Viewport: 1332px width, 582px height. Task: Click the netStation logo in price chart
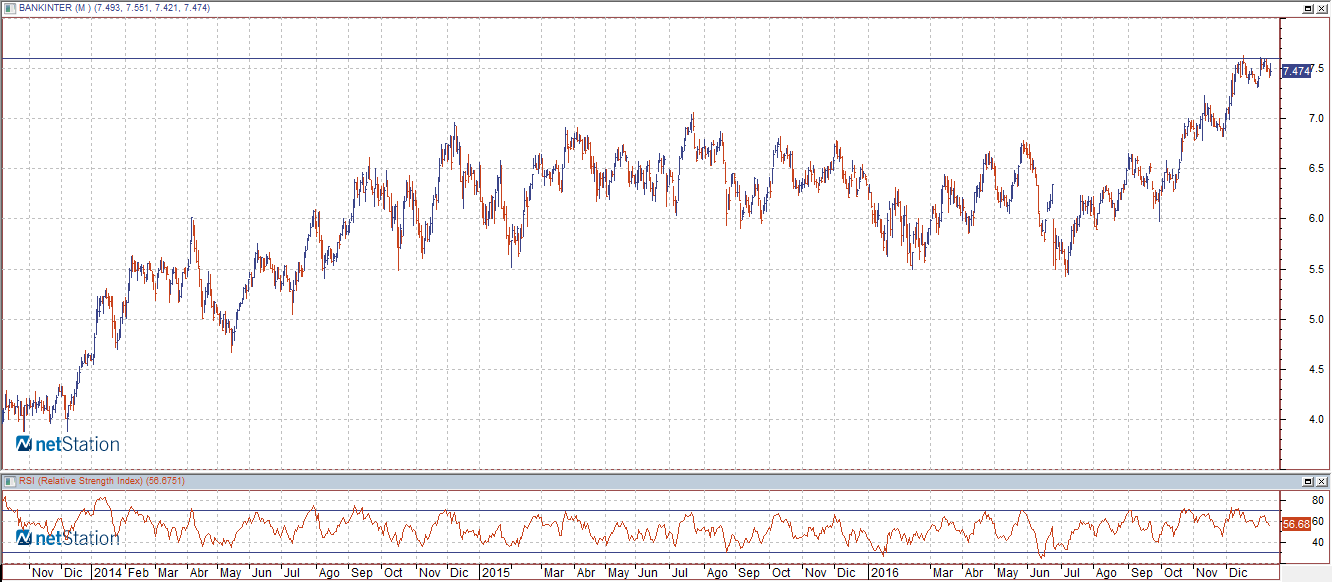pos(68,444)
